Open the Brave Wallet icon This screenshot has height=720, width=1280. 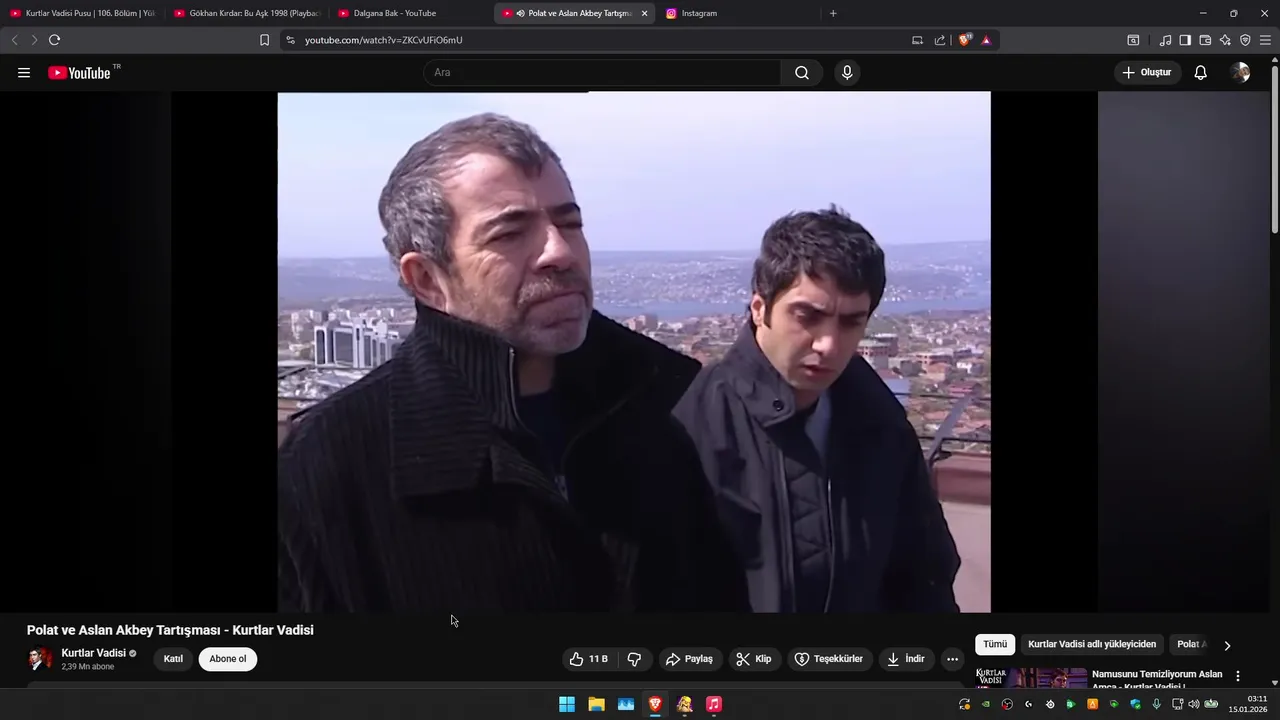tap(1205, 40)
